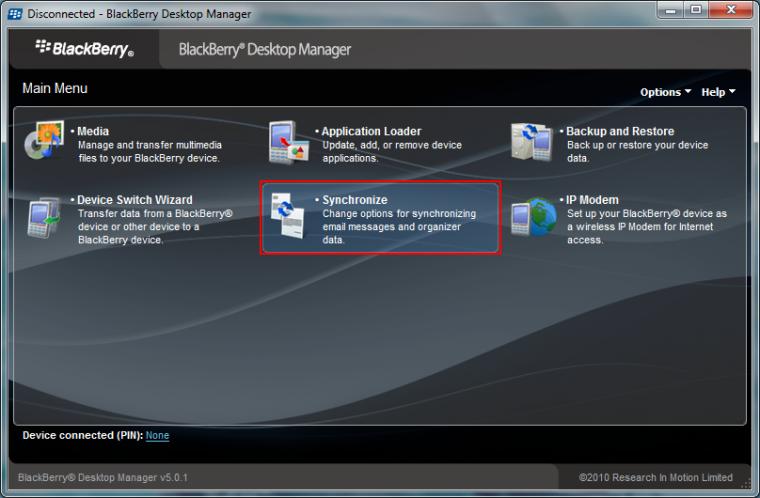This screenshot has height=498, width=760.
Task: Open the Media icon with flower and disc
Action: coord(44,140)
